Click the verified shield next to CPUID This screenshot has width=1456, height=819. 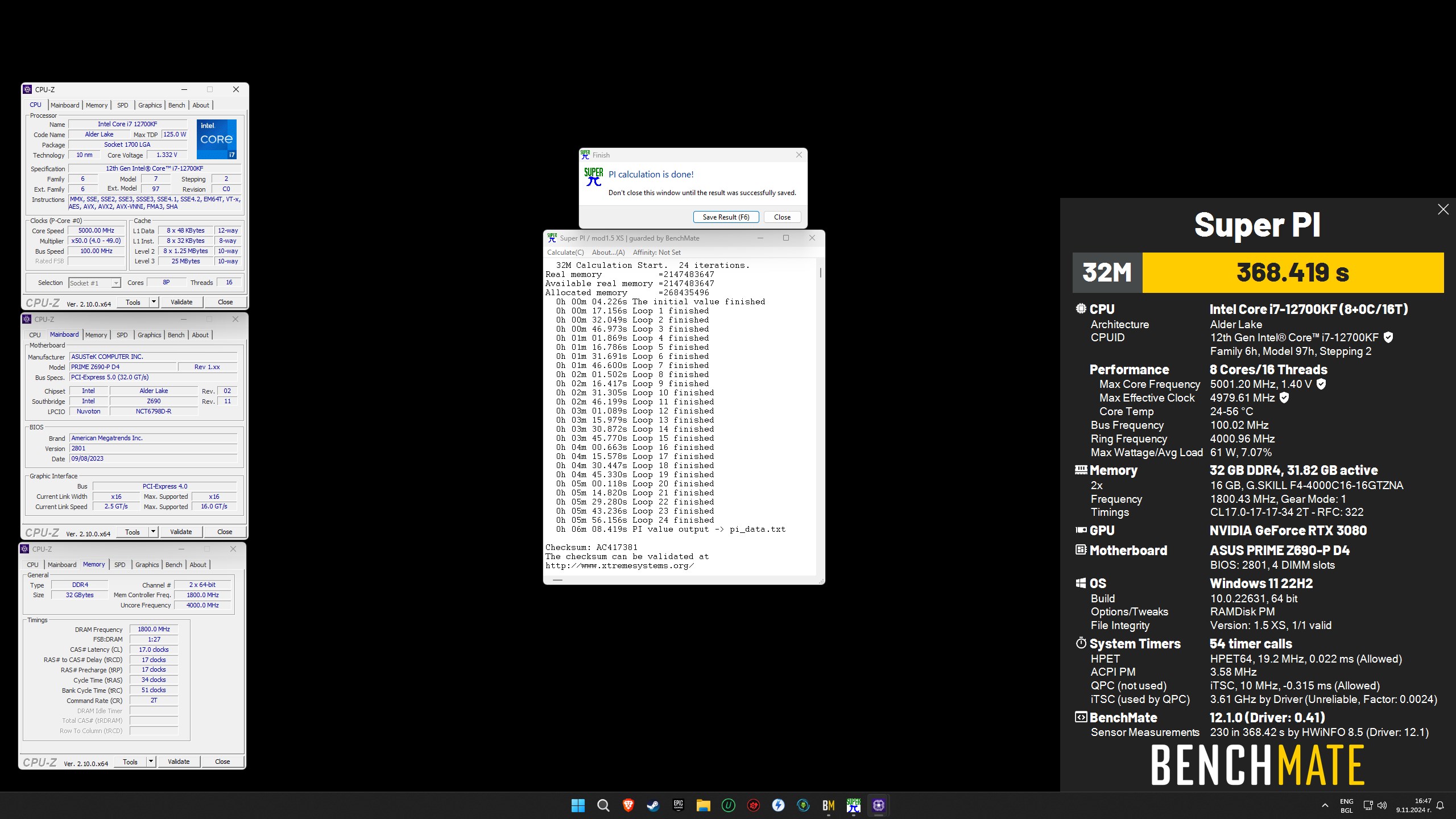click(x=1388, y=337)
